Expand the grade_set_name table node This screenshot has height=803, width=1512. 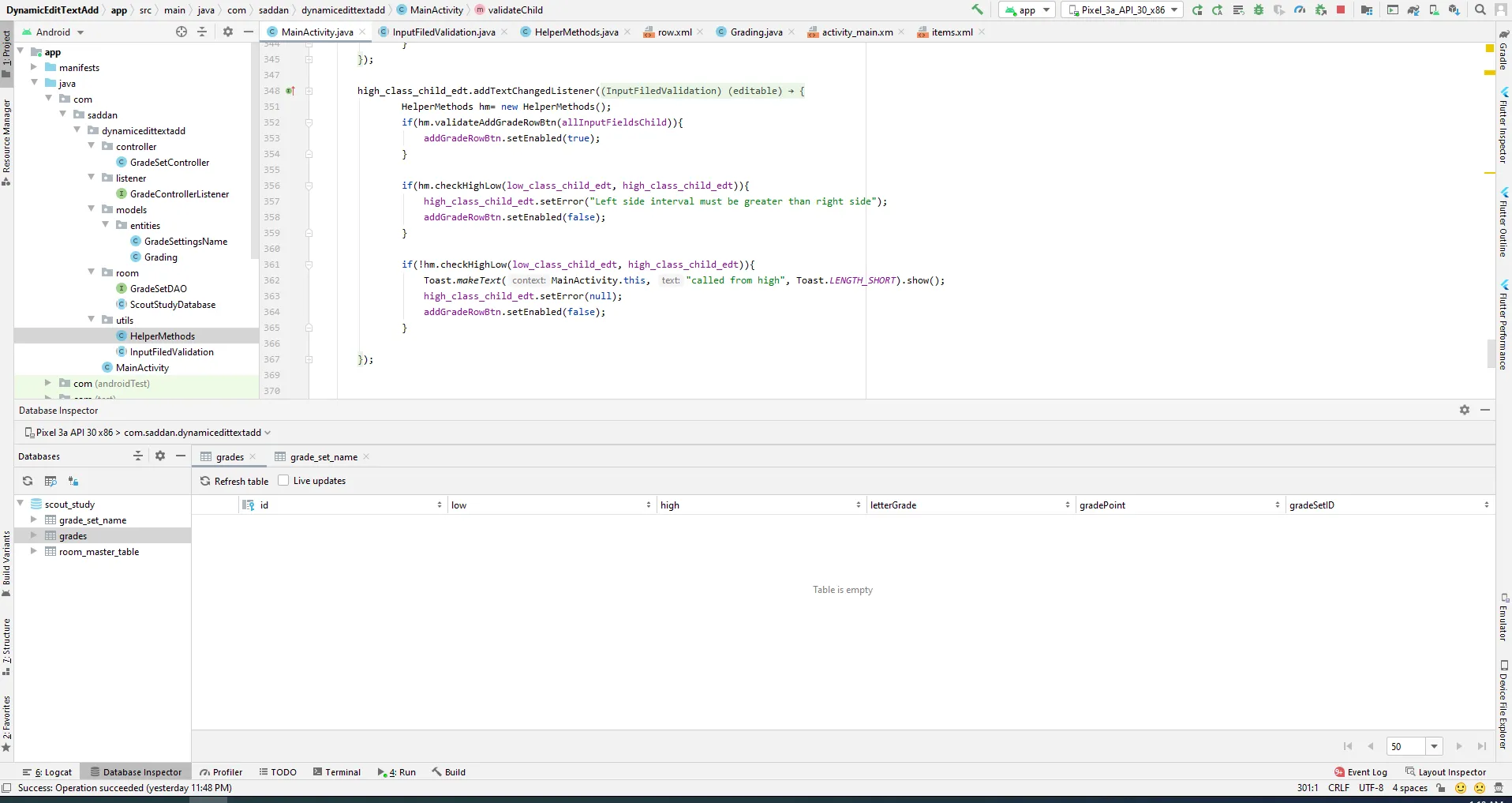[x=34, y=520]
